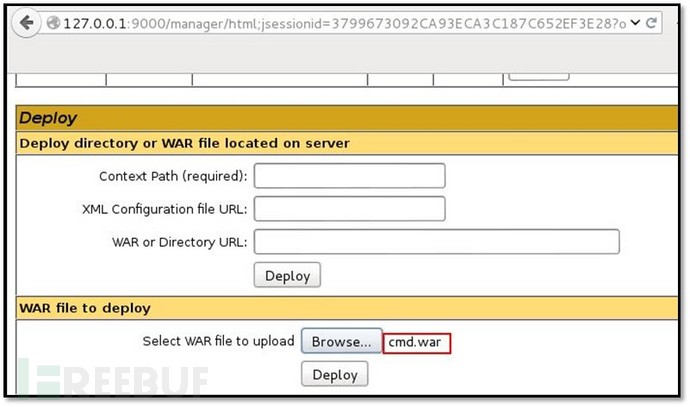The height and width of the screenshot is (407, 690).
Task: Click the Context Path input field
Action: pyautogui.click(x=349, y=176)
